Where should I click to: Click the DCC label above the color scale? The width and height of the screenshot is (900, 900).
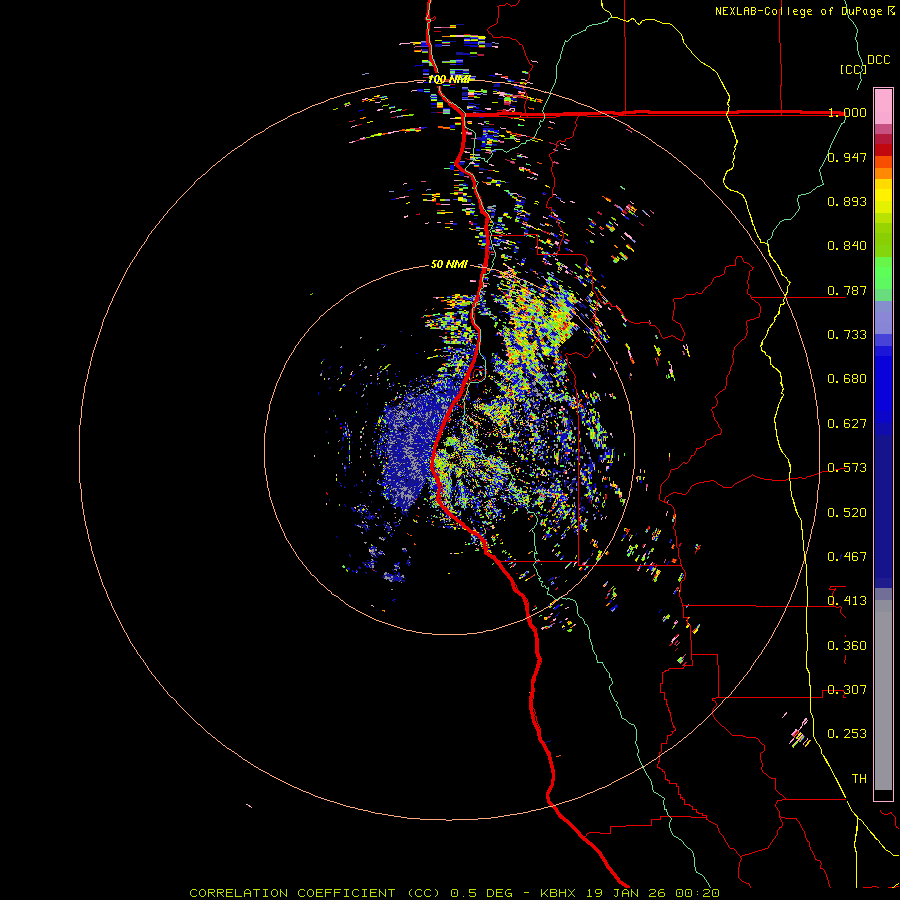click(879, 60)
